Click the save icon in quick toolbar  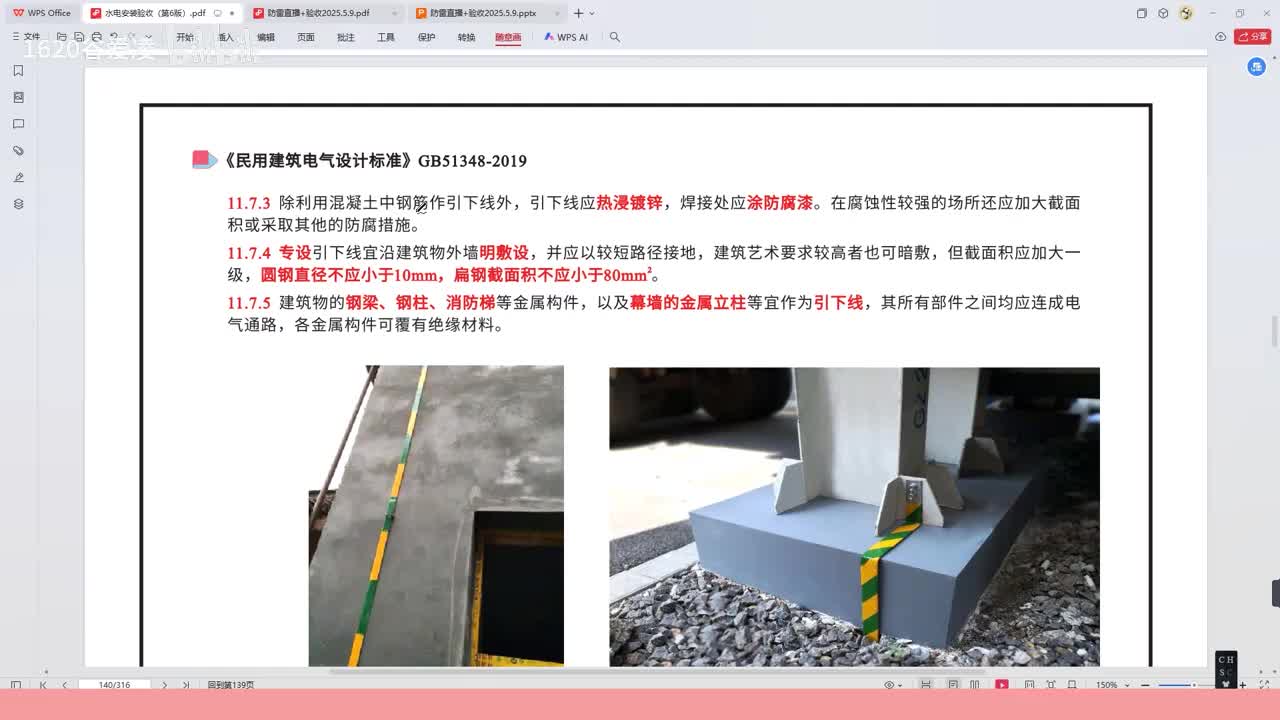tap(79, 37)
